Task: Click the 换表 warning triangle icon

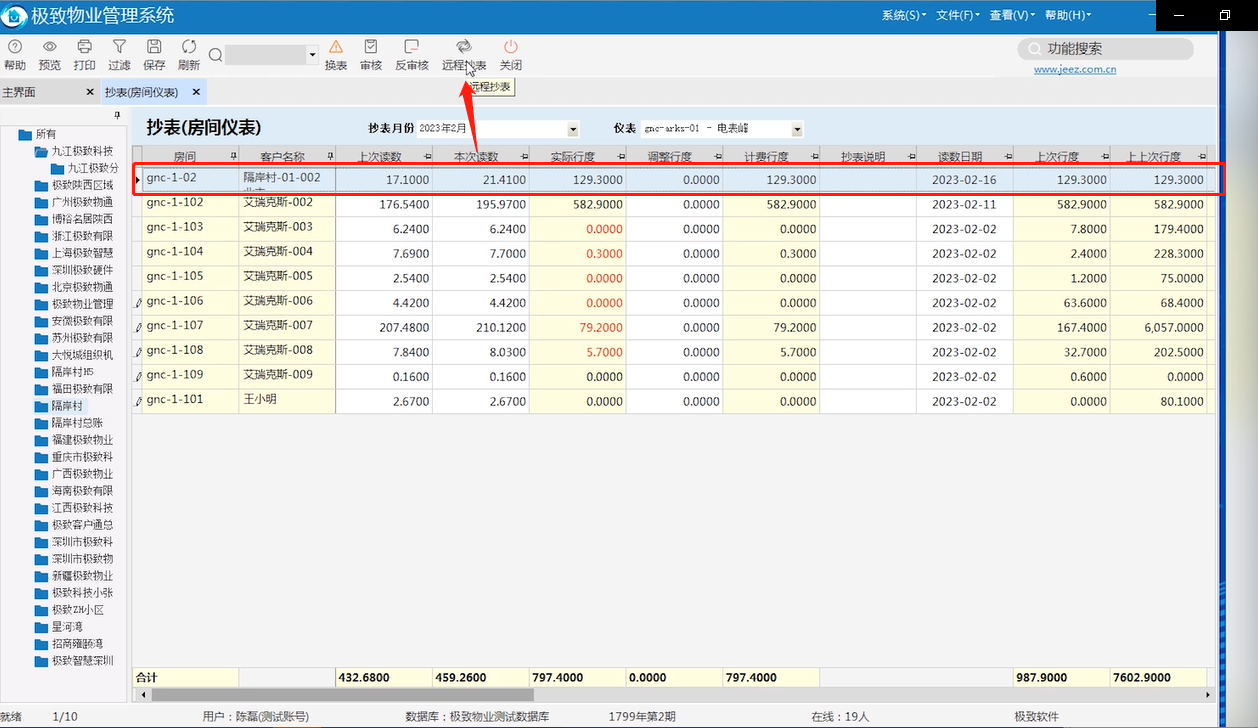Action: pos(336,47)
